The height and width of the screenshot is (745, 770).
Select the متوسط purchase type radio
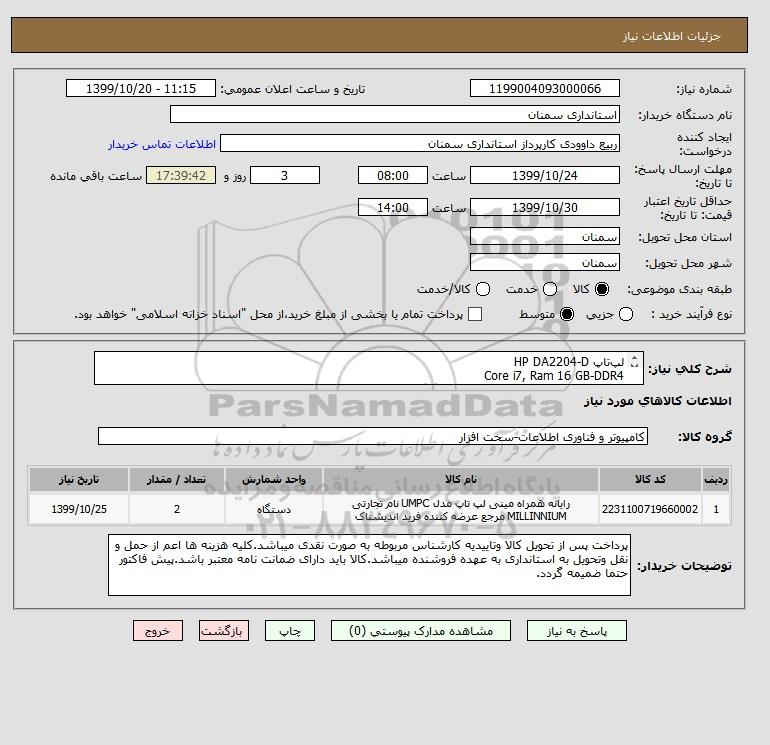(x=567, y=314)
